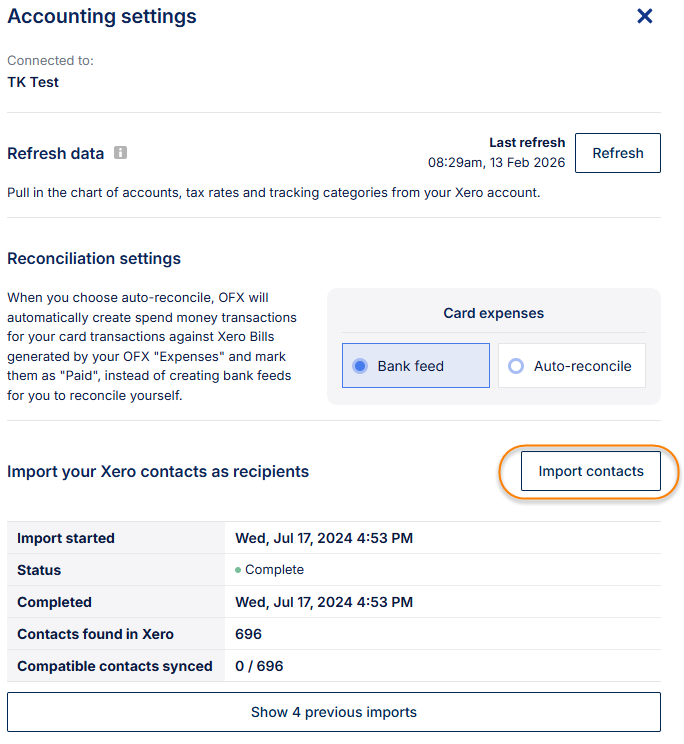Click the Contacts found in Xero value 696
684x744 pixels.
248,634
